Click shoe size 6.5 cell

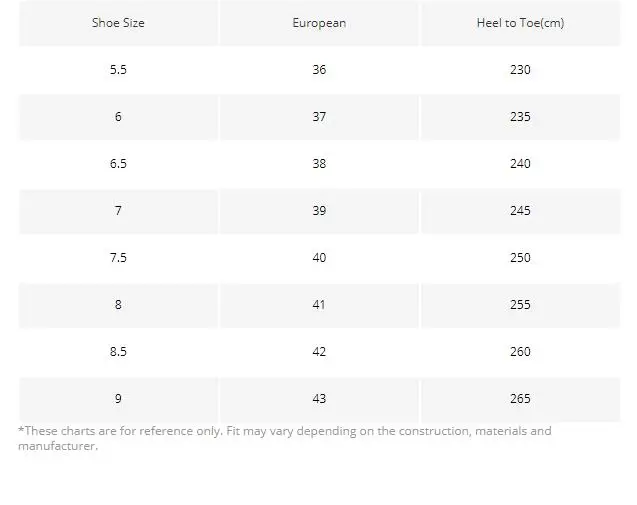point(118,164)
